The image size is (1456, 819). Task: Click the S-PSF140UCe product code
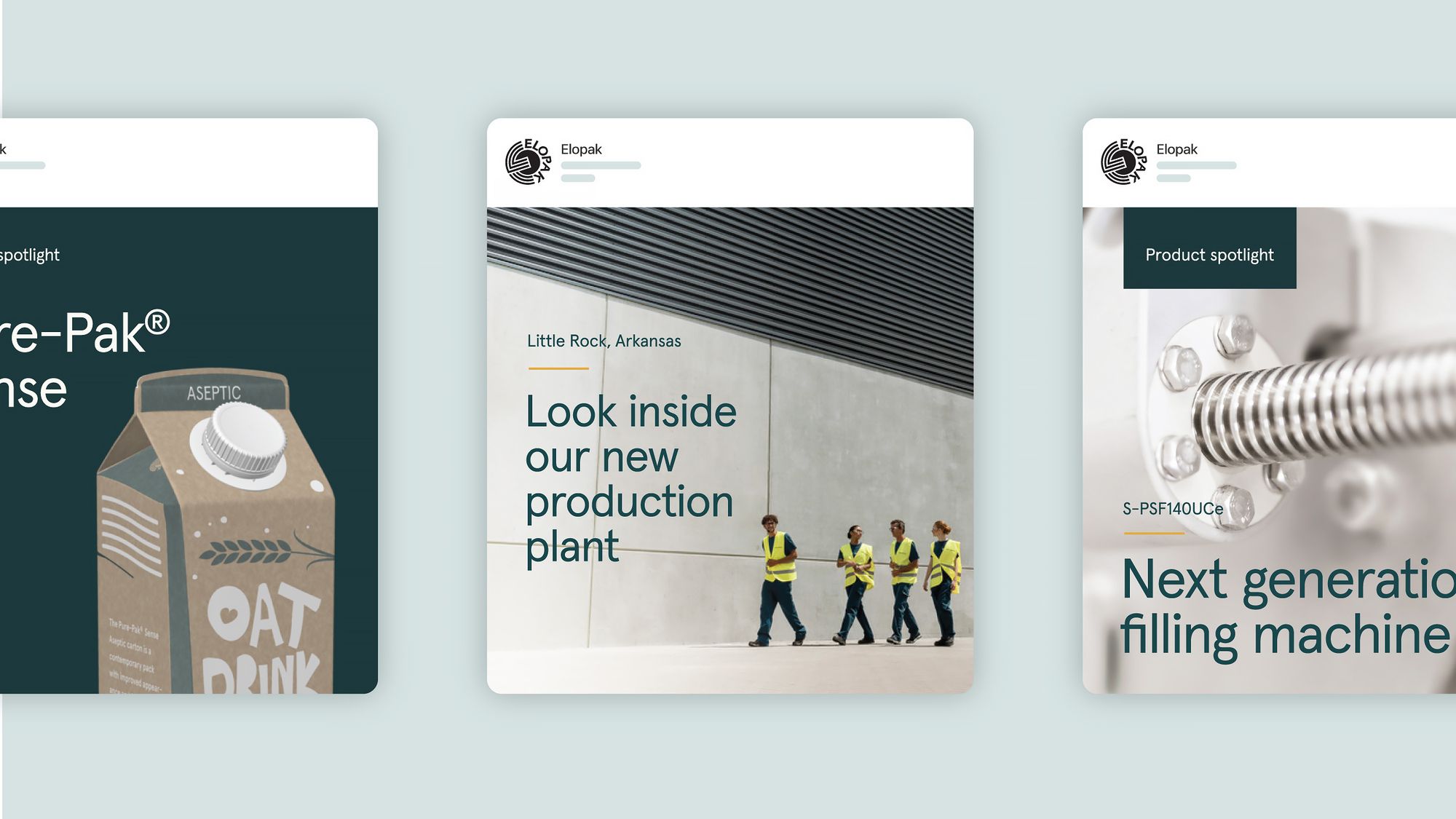[1172, 509]
